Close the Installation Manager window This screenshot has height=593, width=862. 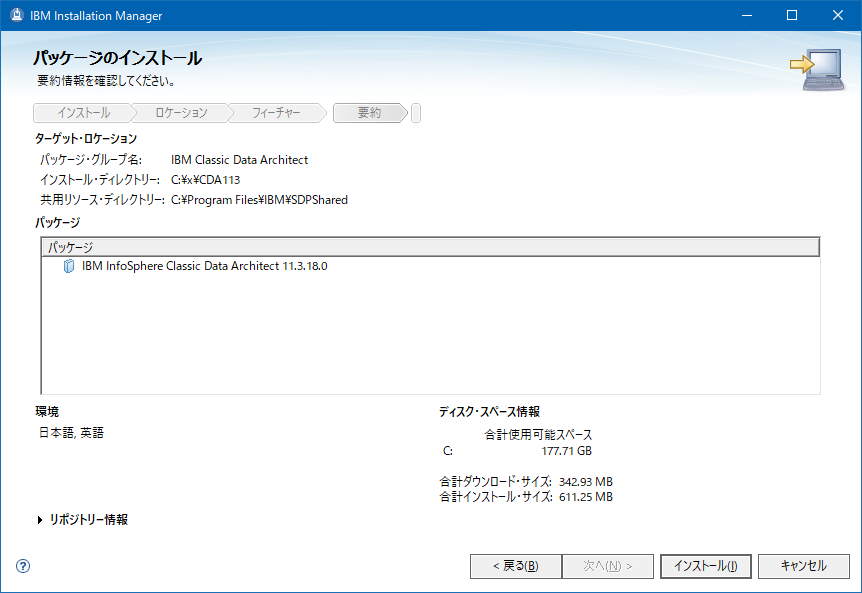pos(838,15)
